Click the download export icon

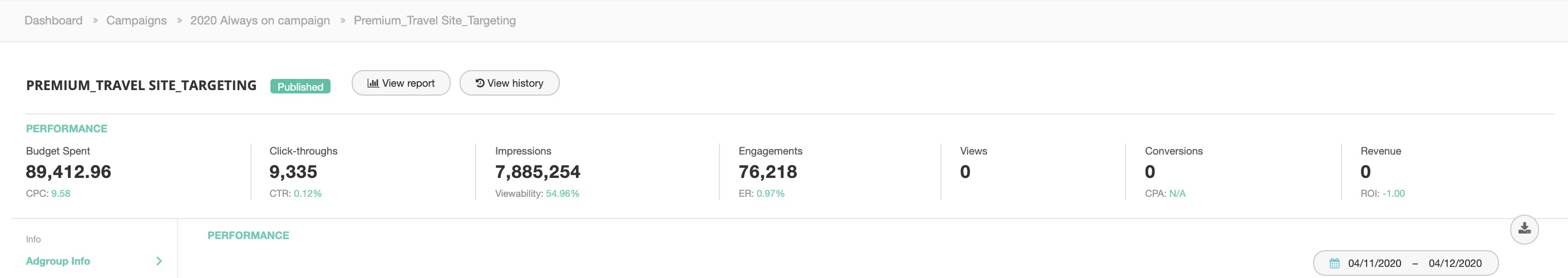pos(1523,229)
